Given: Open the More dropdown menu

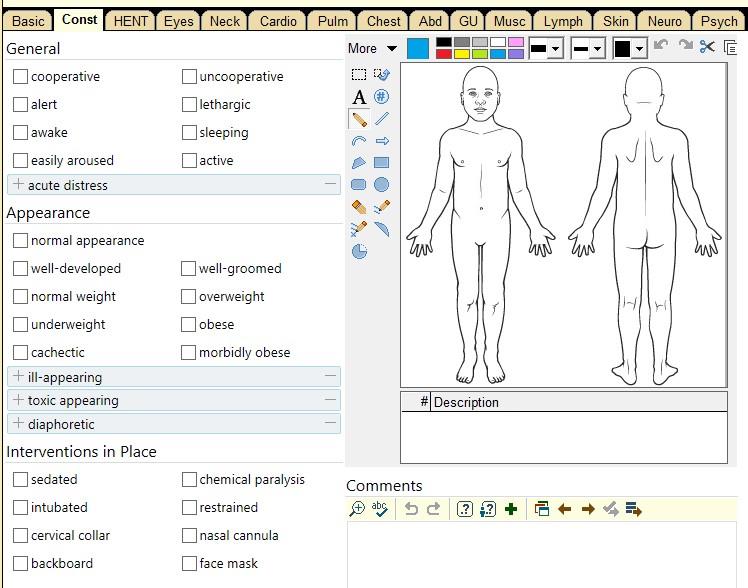Looking at the screenshot, I should pos(372,48).
